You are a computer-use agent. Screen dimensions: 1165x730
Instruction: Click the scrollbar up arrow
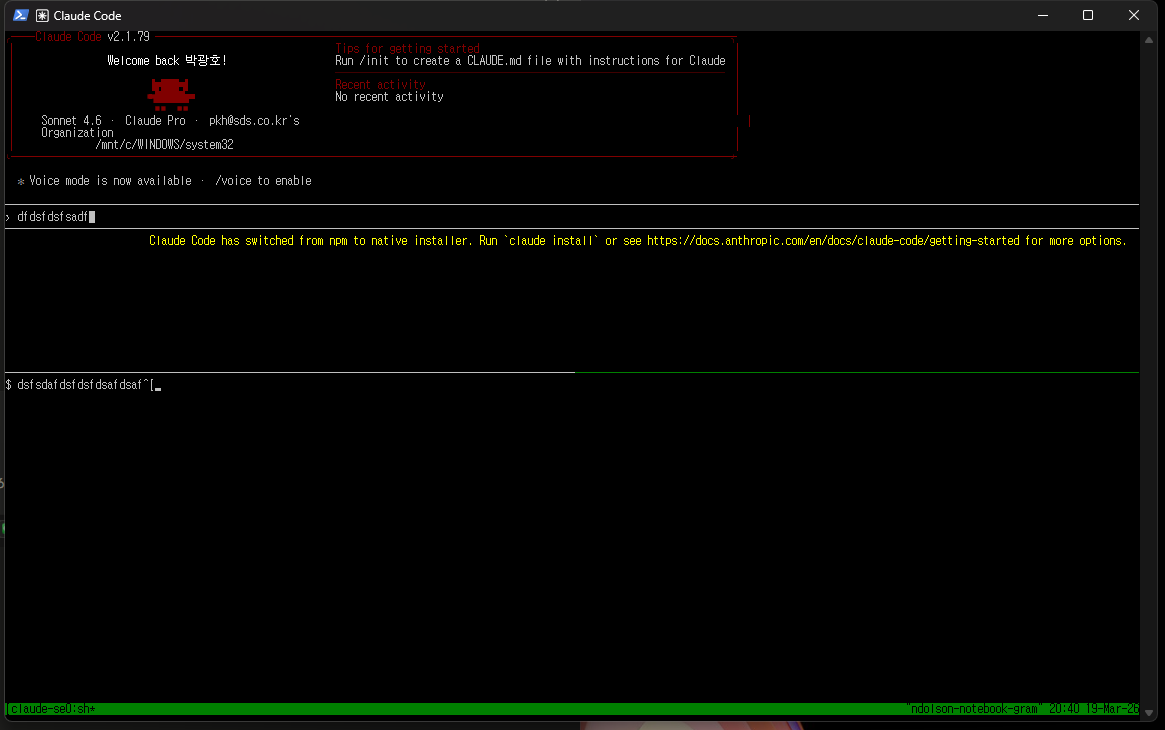[x=1149, y=40]
